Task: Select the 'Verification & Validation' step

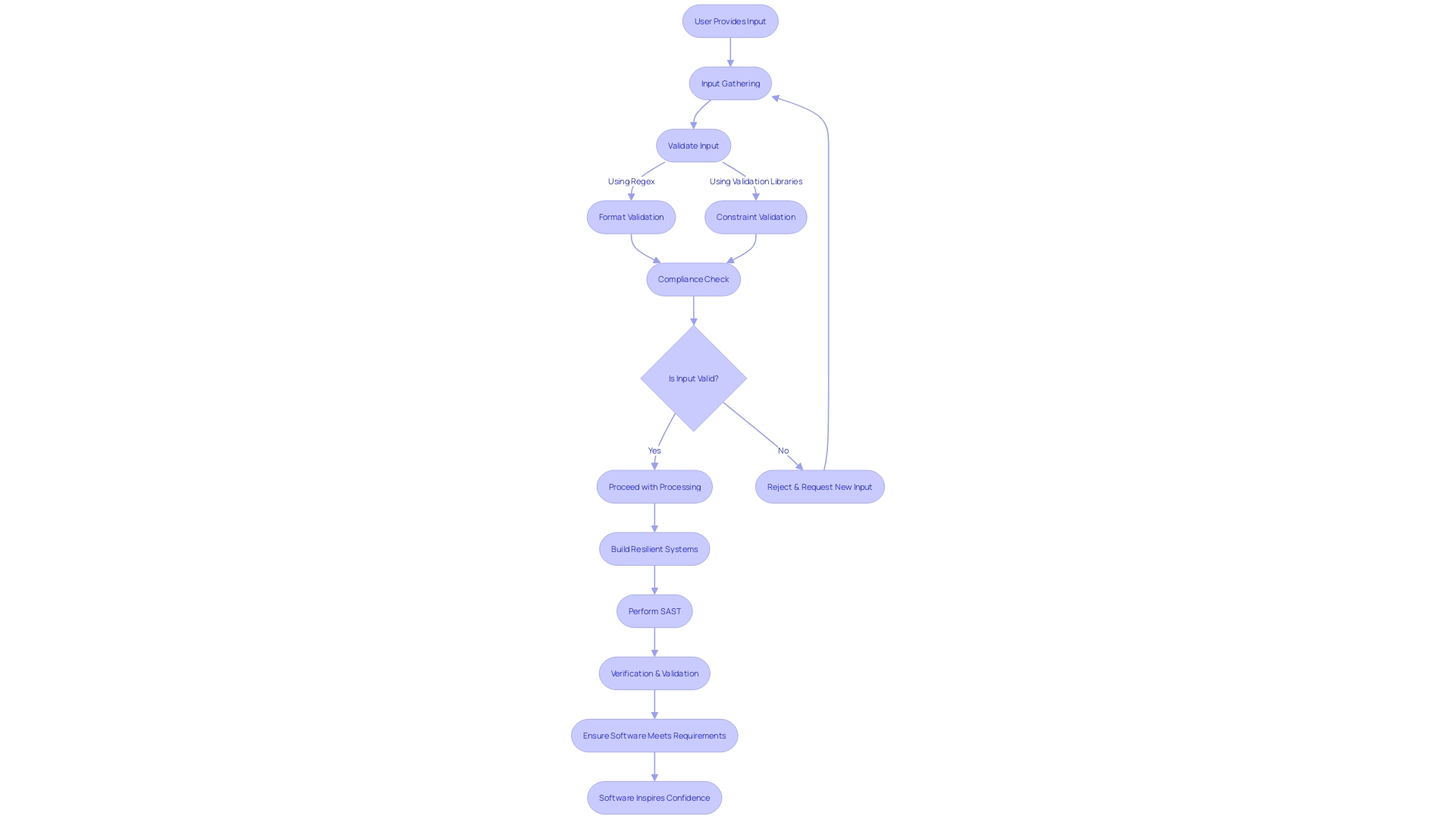Action: (x=654, y=673)
